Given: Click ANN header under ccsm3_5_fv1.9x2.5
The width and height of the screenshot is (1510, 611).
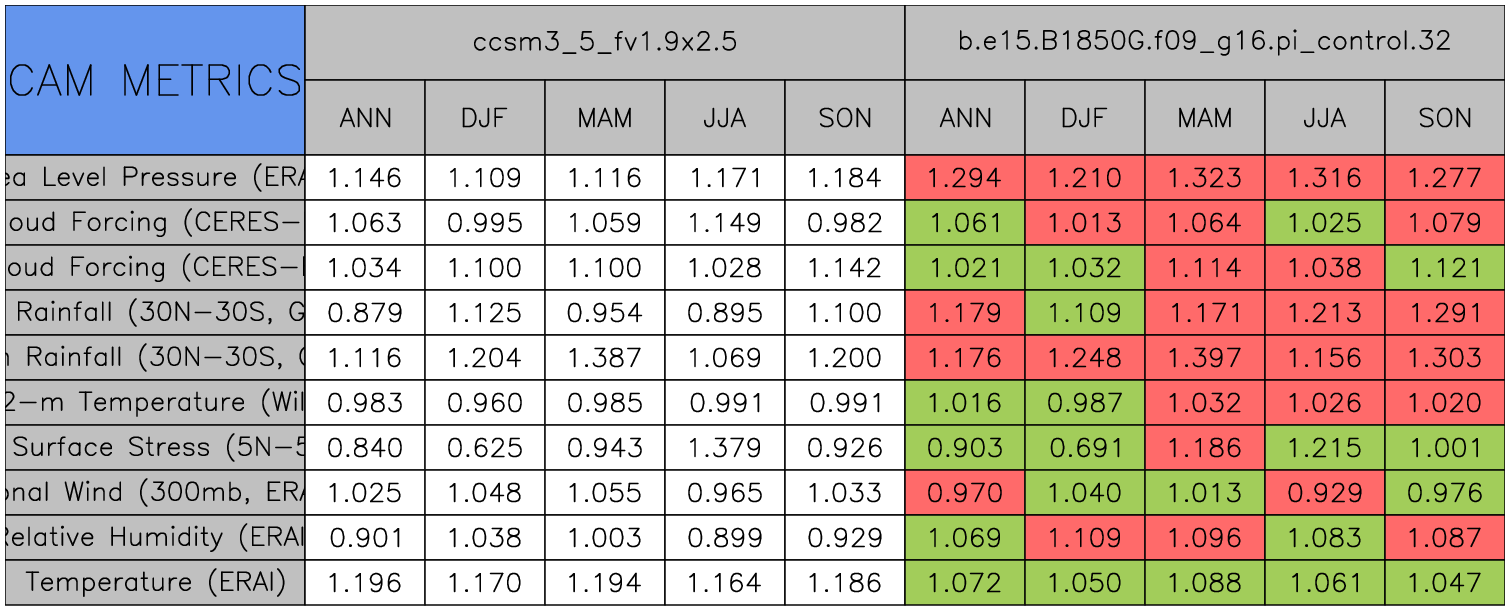Looking at the screenshot, I should coord(365,118).
